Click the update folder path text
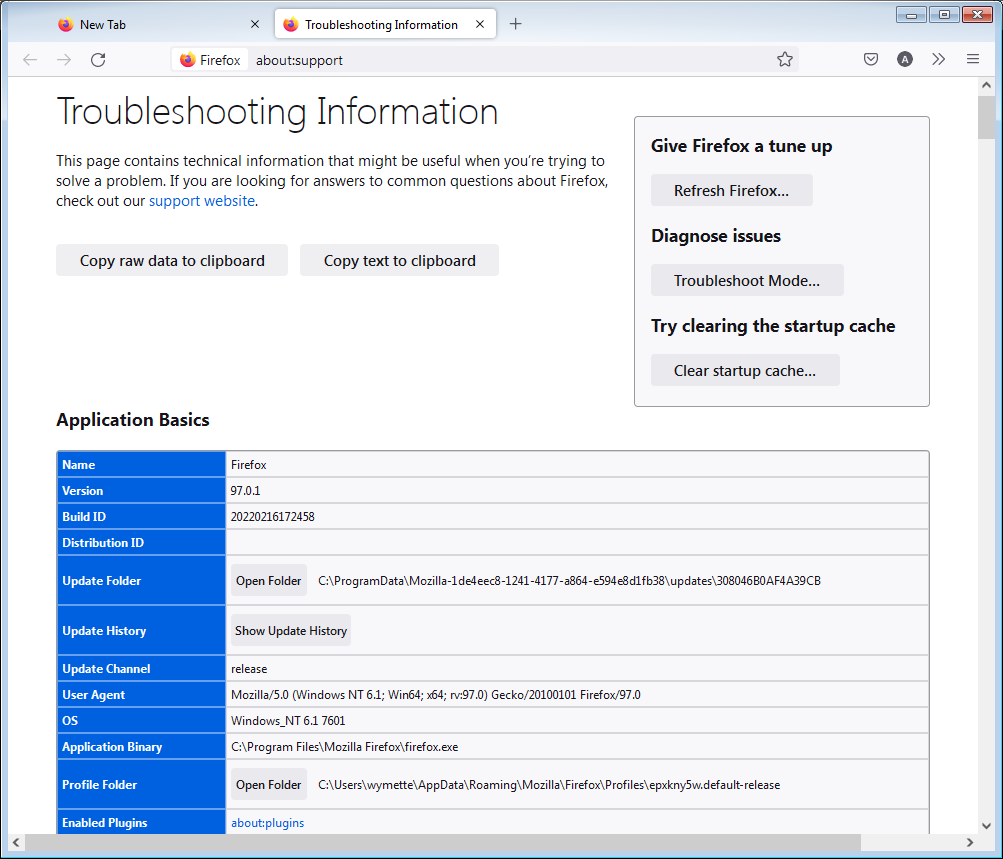This screenshot has width=1003, height=859. tap(569, 581)
